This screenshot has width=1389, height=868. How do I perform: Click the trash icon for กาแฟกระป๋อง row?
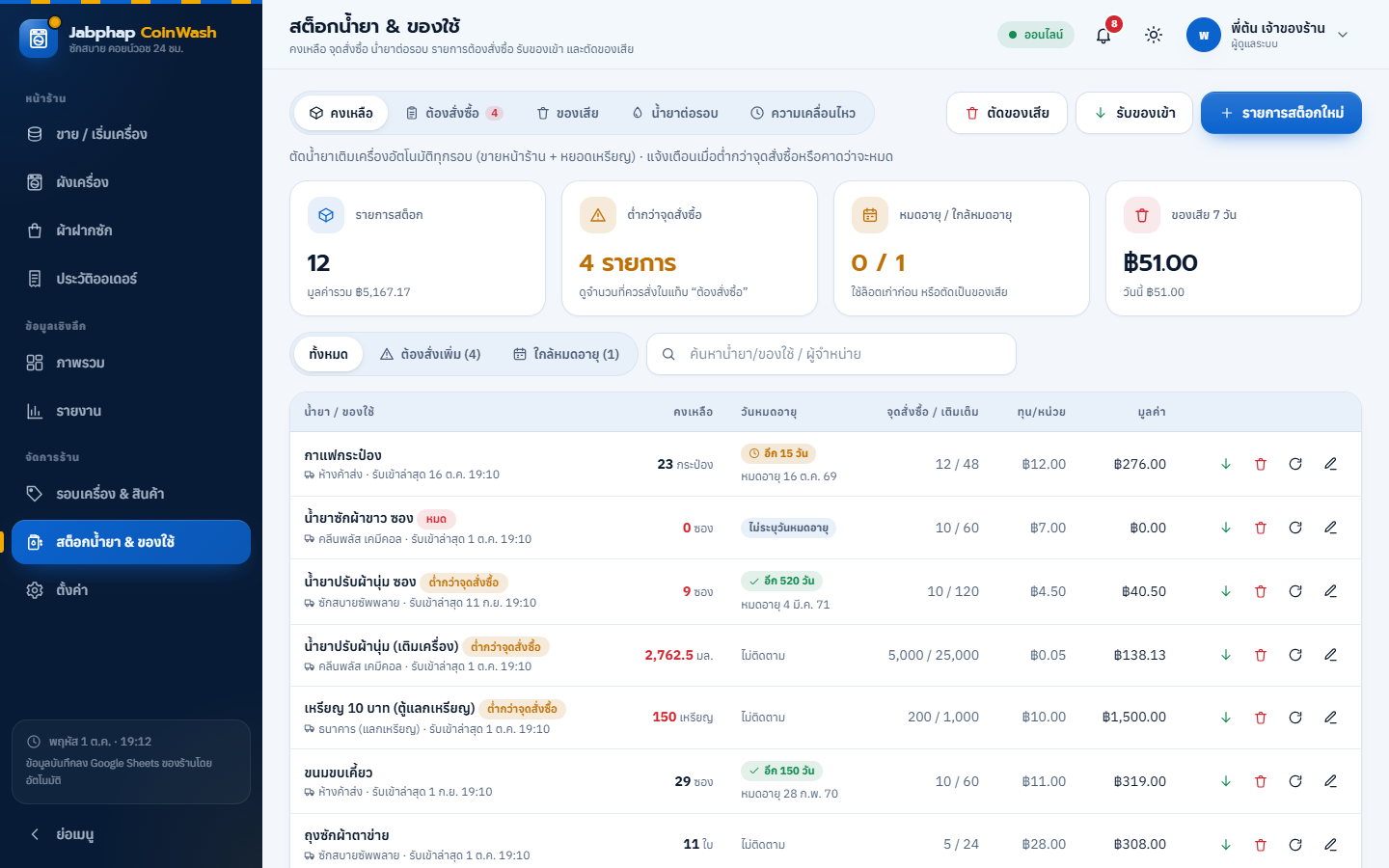click(1261, 464)
